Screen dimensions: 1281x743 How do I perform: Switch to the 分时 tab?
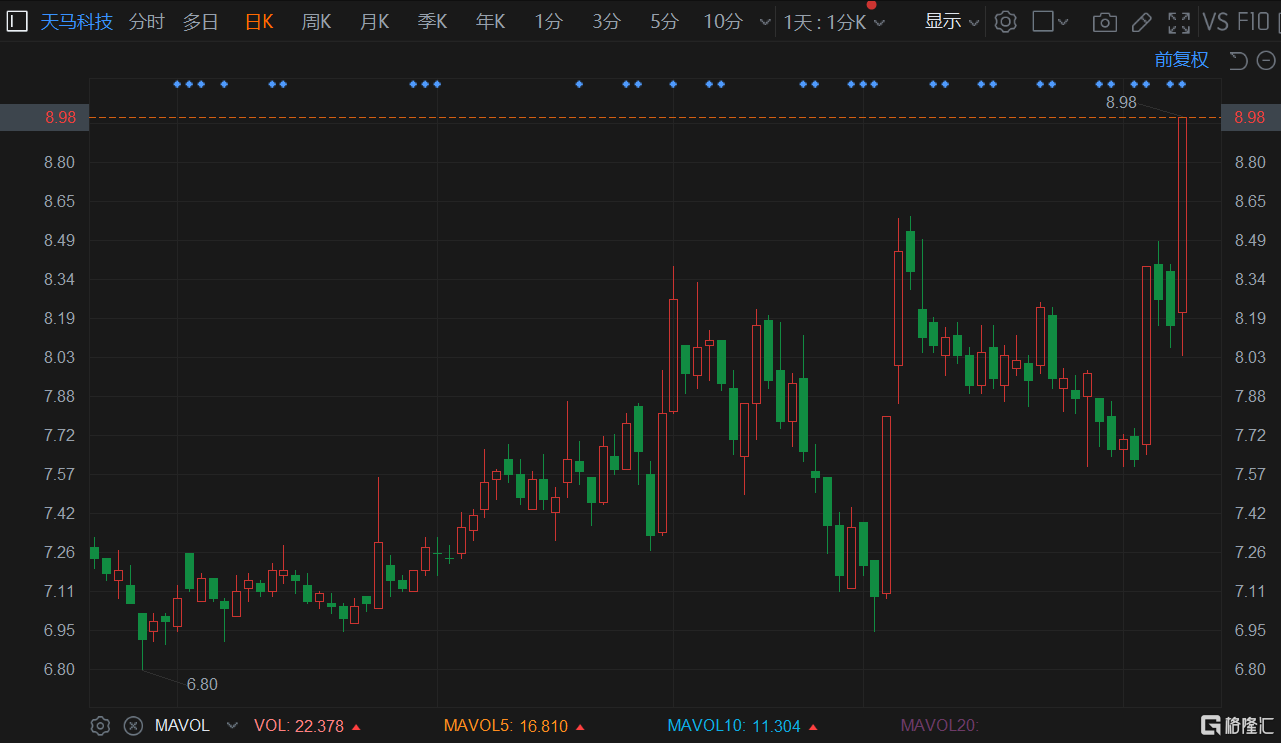[x=147, y=21]
